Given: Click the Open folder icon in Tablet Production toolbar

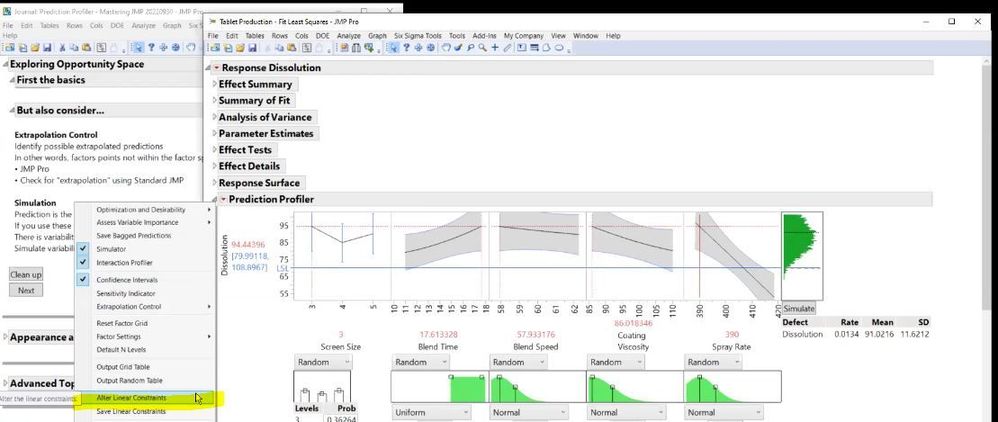Looking at the screenshot, I should click(240, 48).
